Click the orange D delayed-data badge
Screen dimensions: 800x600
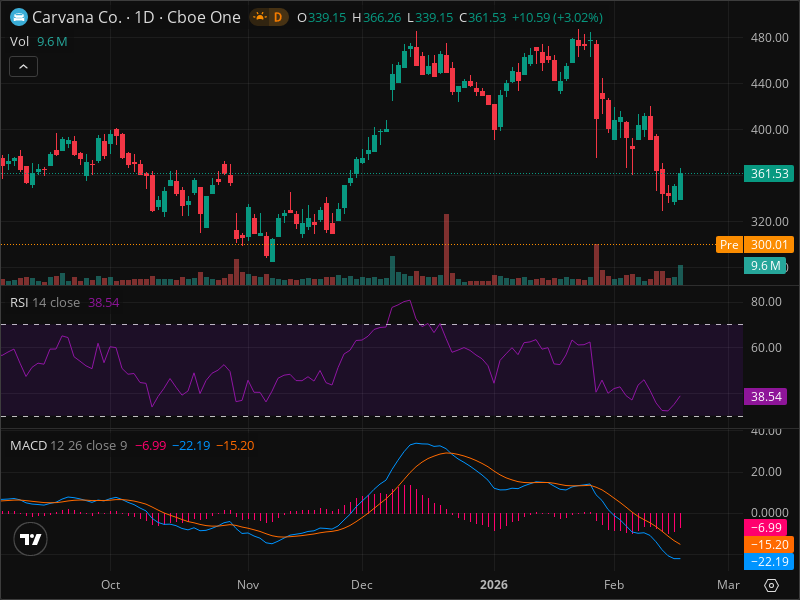278,17
